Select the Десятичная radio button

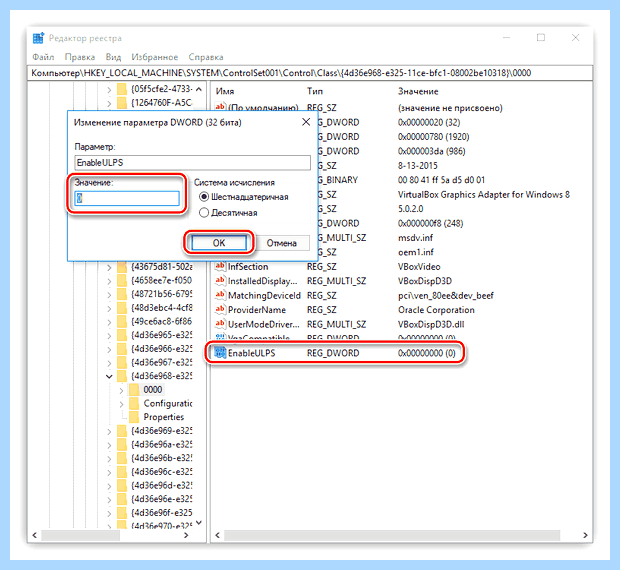pyautogui.click(x=204, y=213)
